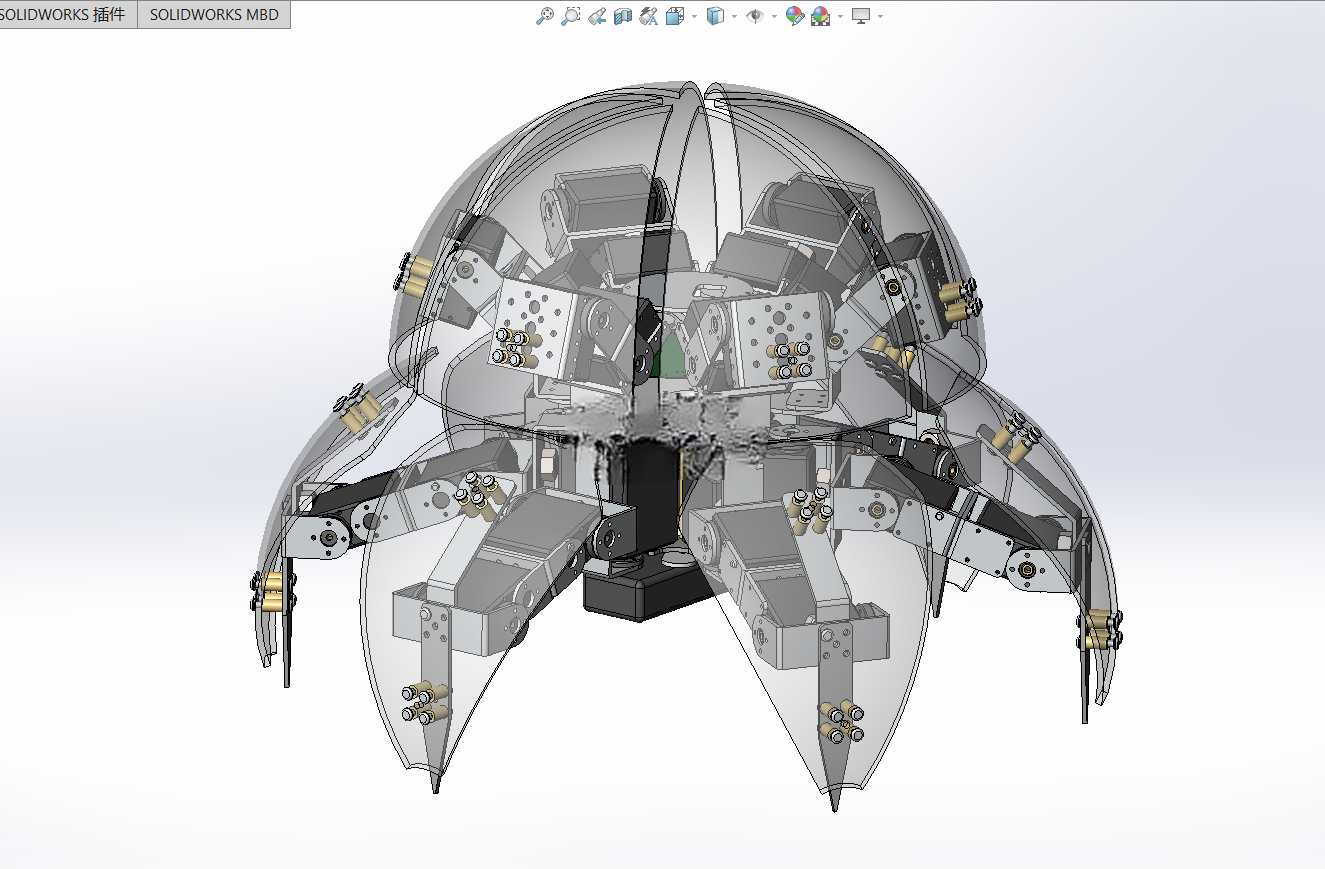Toggle the Section View tool
The width and height of the screenshot is (1325, 869).
623,16
